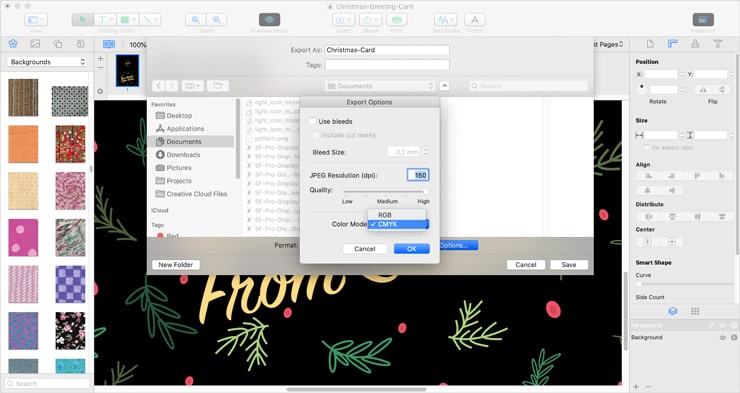740x393 pixels.
Task: Open the Preview Mode eye icon
Action: (269, 19)
